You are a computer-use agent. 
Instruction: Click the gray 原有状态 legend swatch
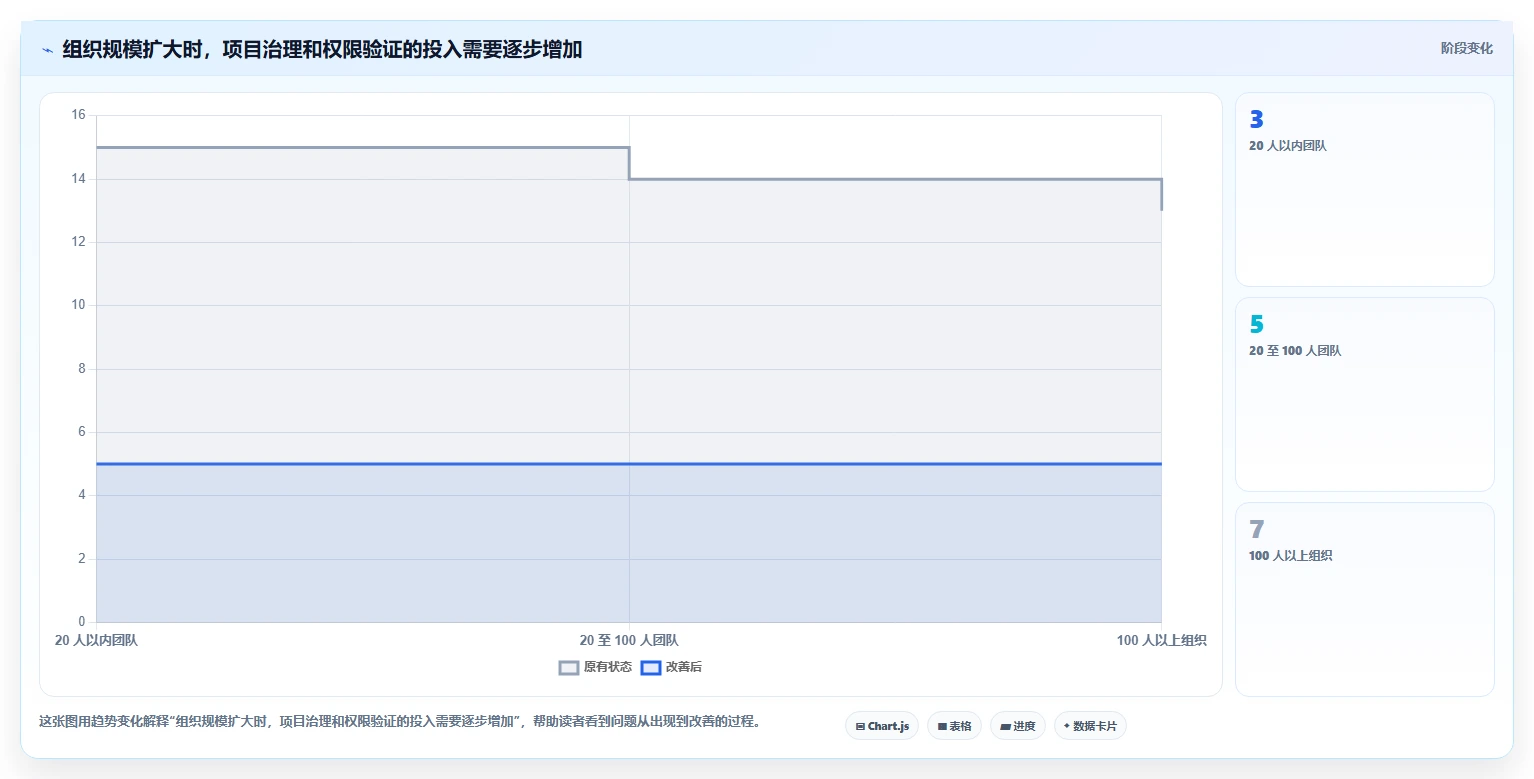point(569,668)
